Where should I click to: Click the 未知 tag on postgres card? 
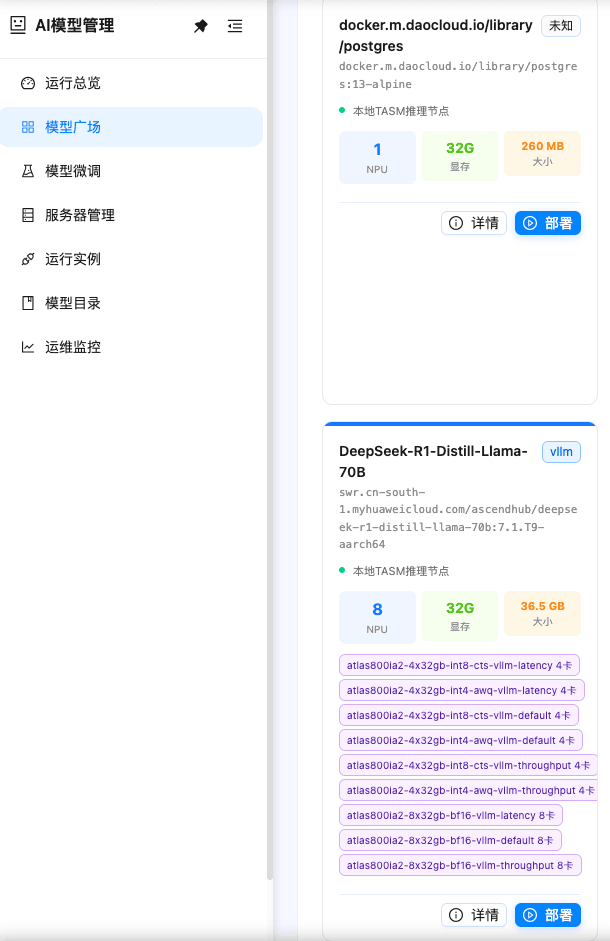[561, 26]
